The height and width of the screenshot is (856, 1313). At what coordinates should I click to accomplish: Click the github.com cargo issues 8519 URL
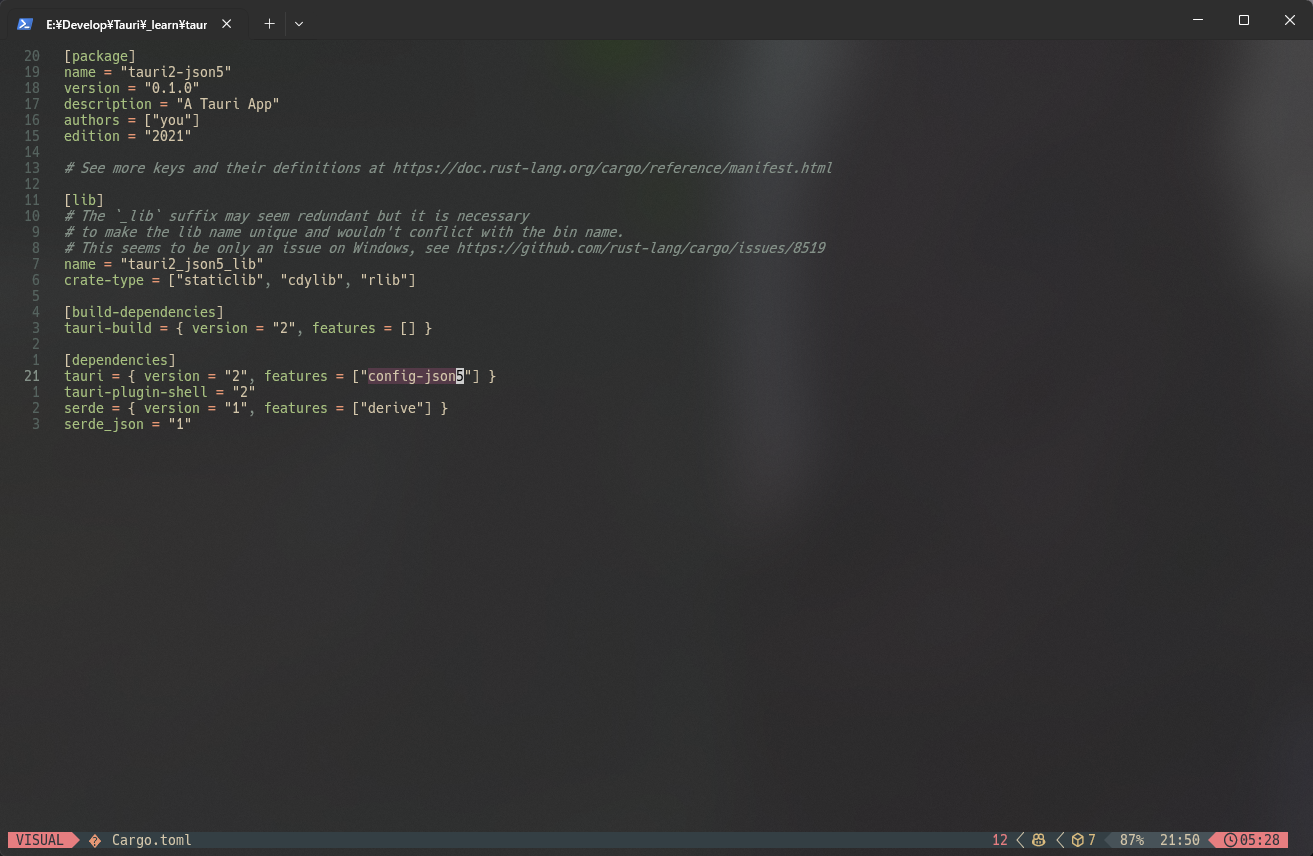[641, 248]
